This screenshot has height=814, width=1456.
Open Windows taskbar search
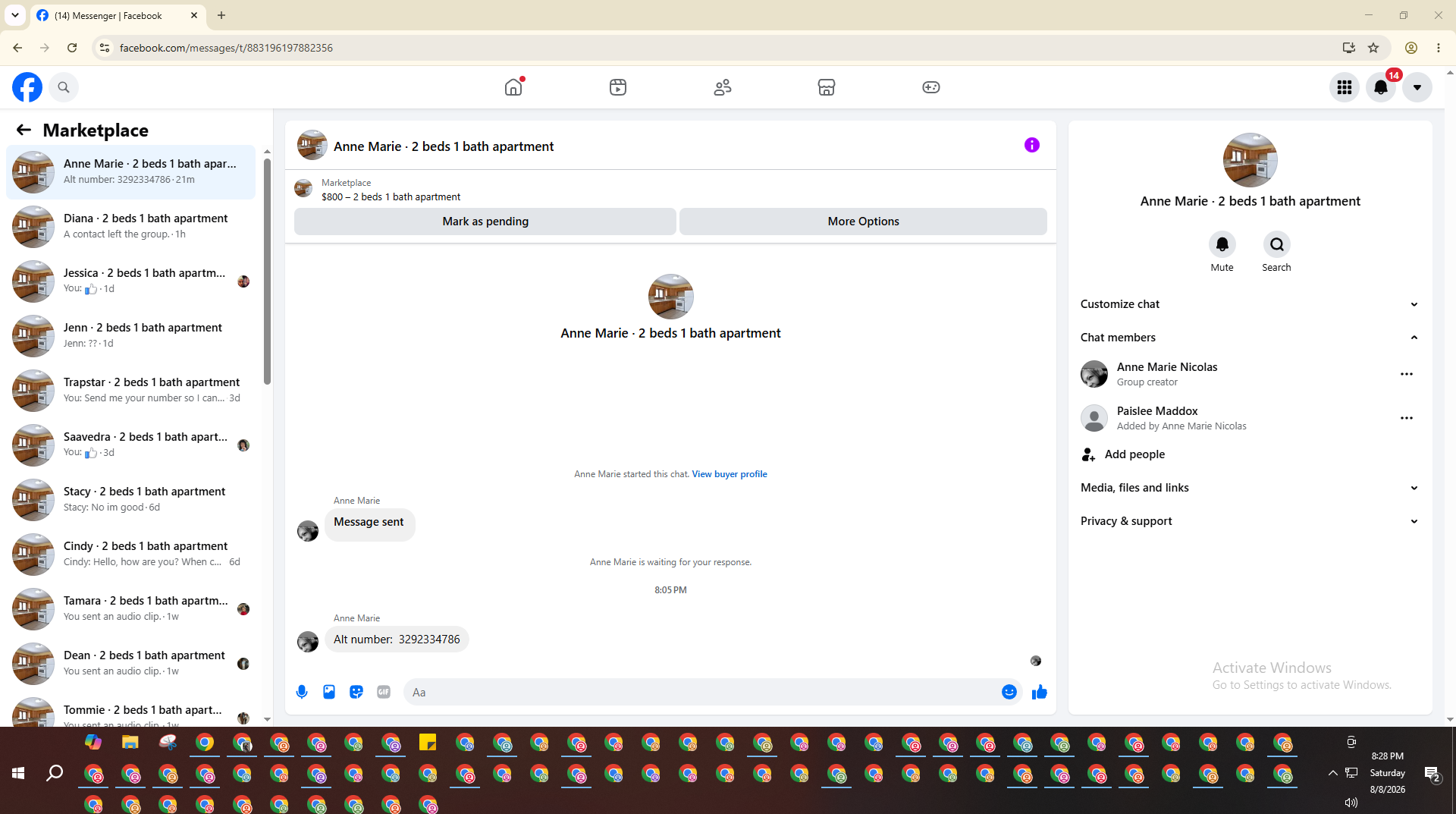click(x=55, y=773)
